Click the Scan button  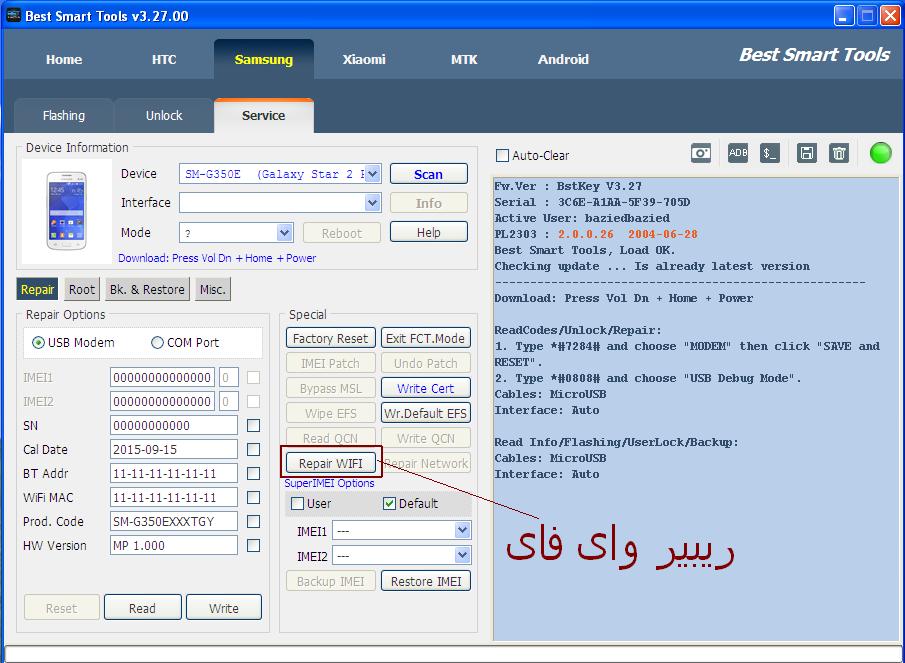point(428,174)
